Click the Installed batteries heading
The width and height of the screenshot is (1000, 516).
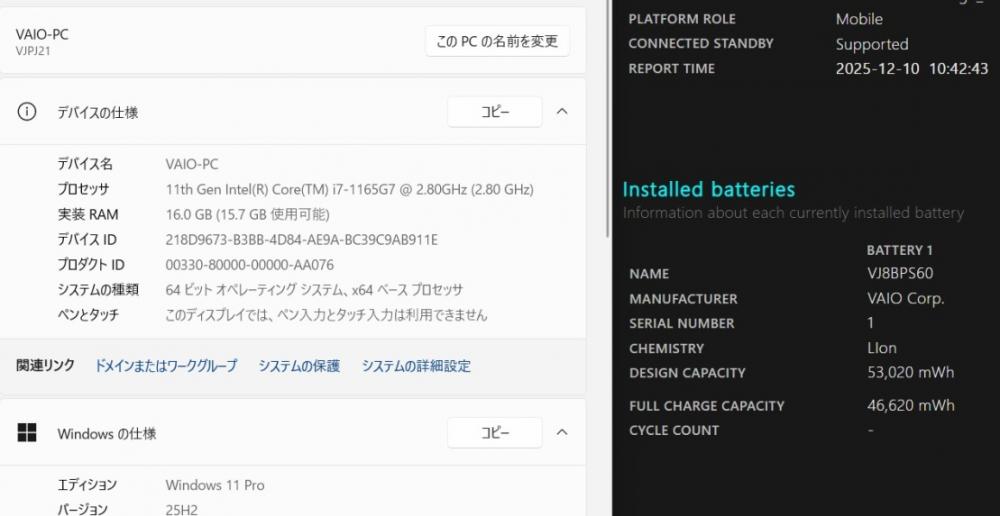pyautogui.click(x=708, y=189)
